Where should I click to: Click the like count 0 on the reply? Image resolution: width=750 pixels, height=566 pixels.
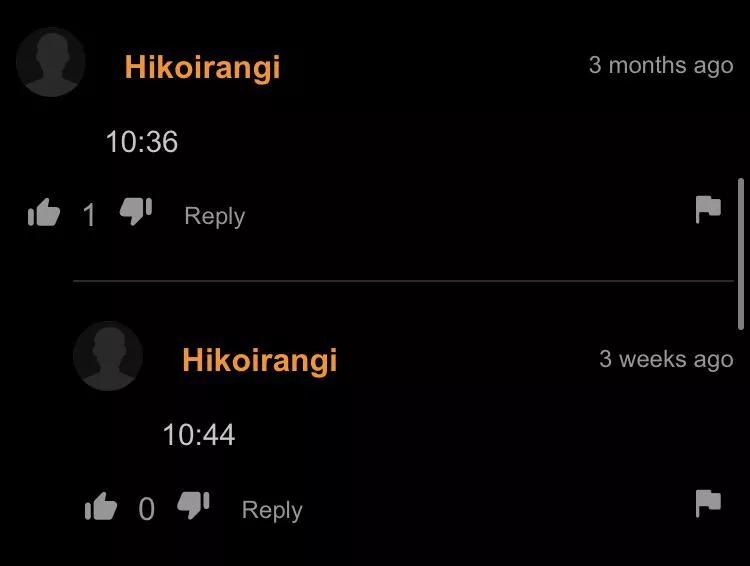click(146, 509)
